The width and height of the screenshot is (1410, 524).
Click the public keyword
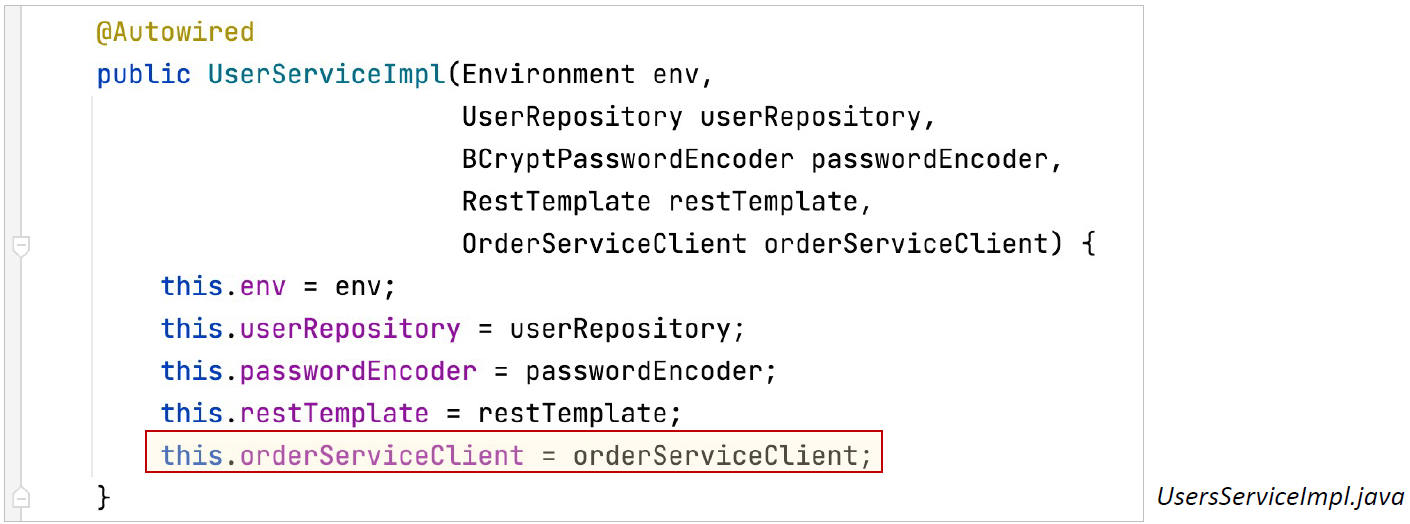tap(144, 75)
